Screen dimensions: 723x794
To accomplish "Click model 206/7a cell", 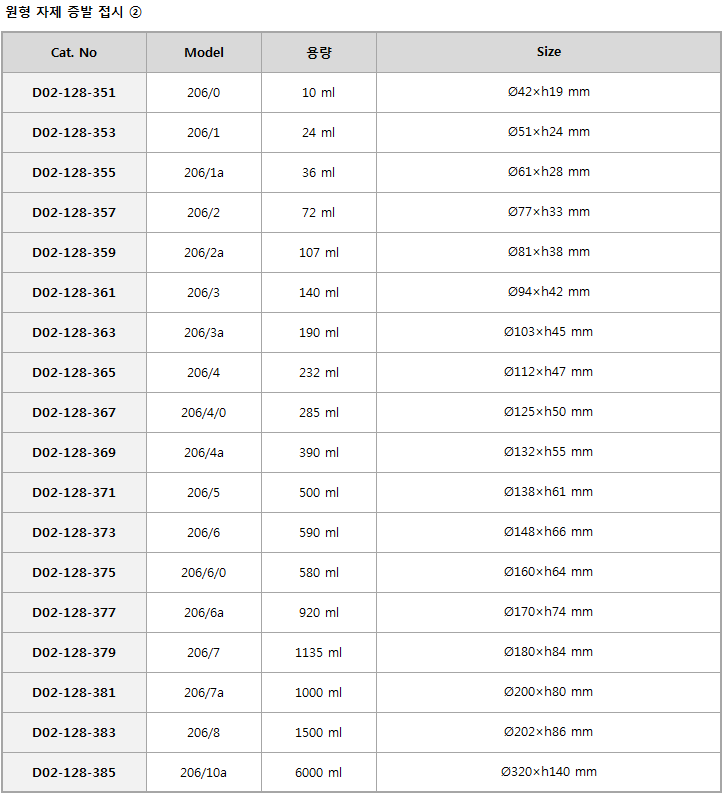I will 204,693.
